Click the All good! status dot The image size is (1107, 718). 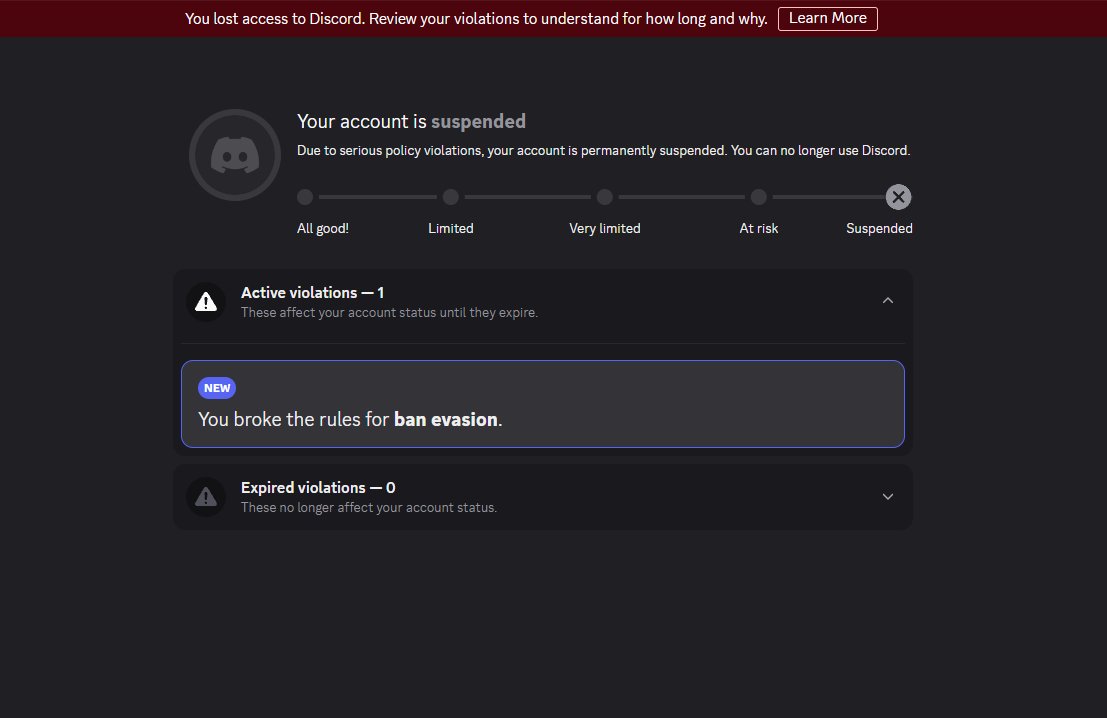coord(305,197)
